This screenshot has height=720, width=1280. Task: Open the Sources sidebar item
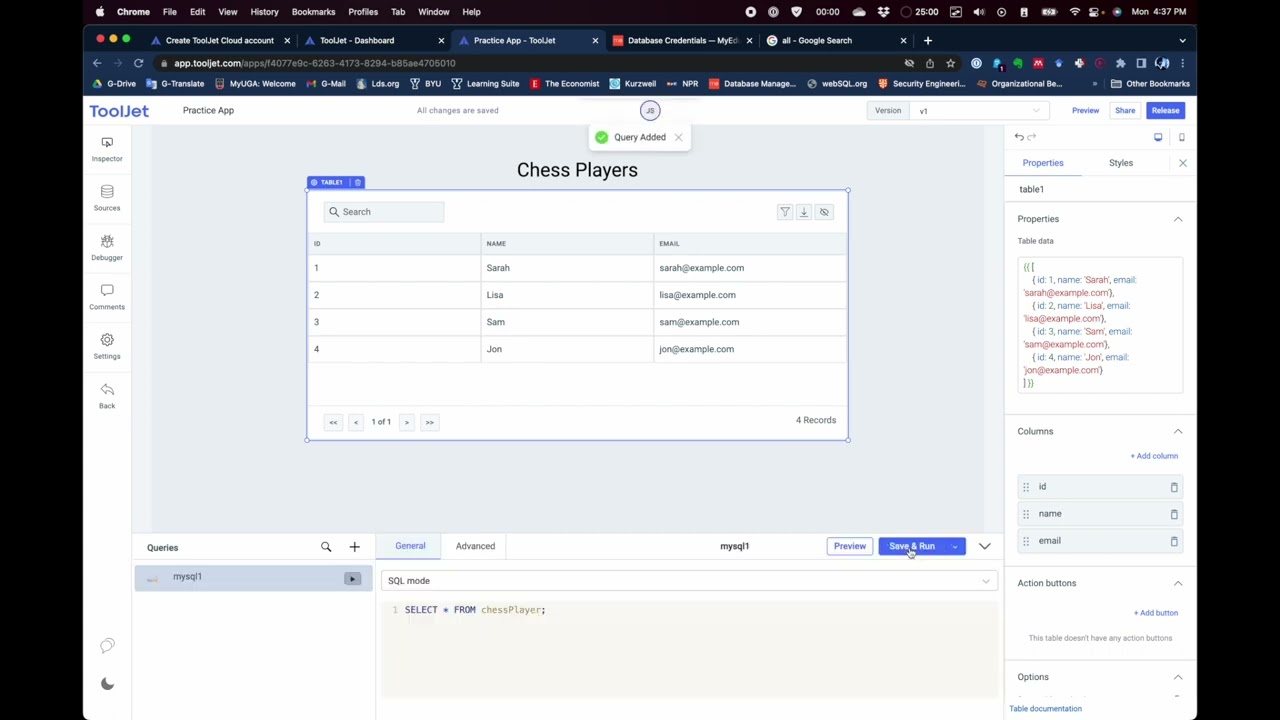107,197
